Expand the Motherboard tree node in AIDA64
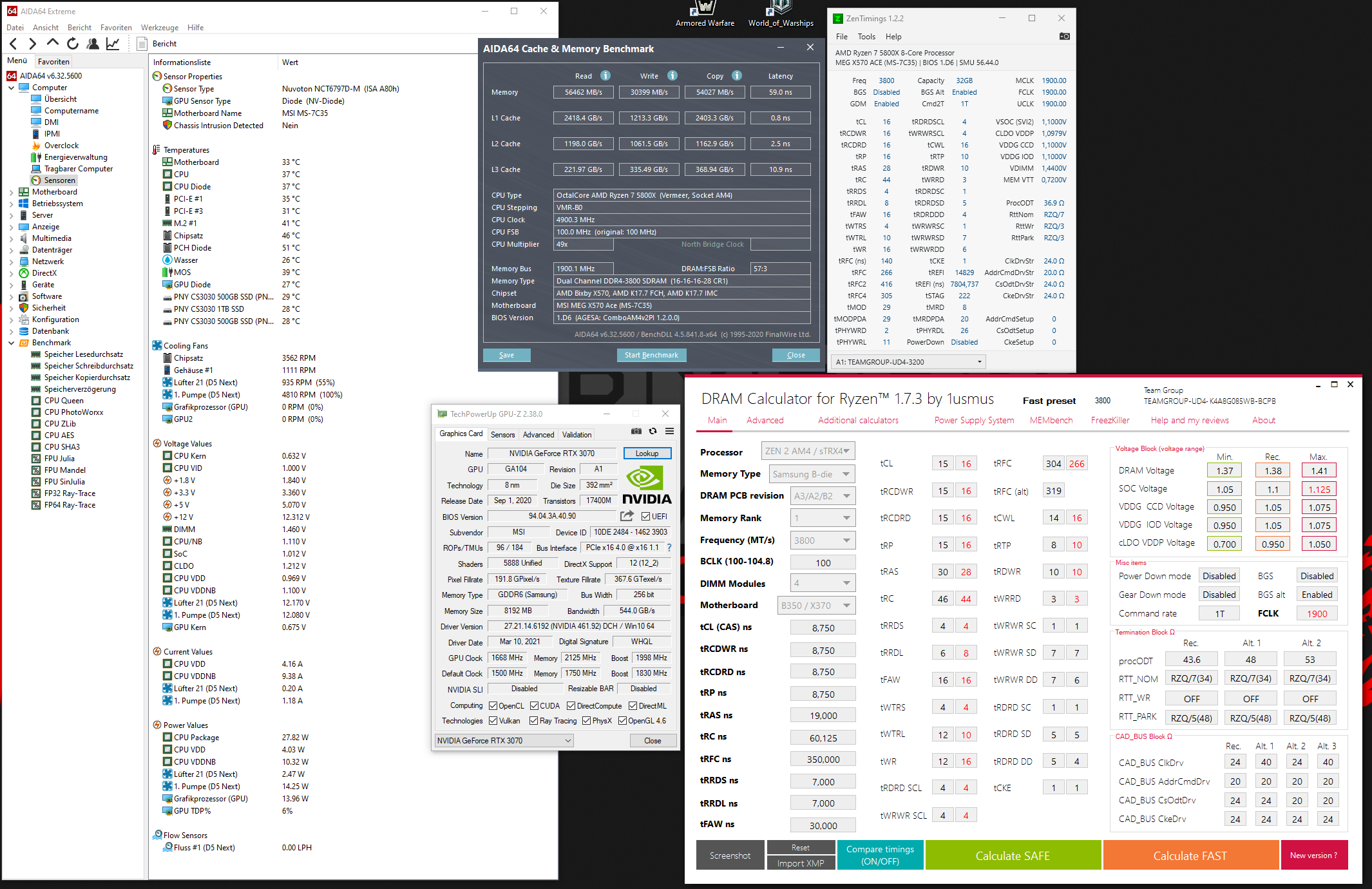The height and width of the screenshot is (889, 1372). click(11, 192)
